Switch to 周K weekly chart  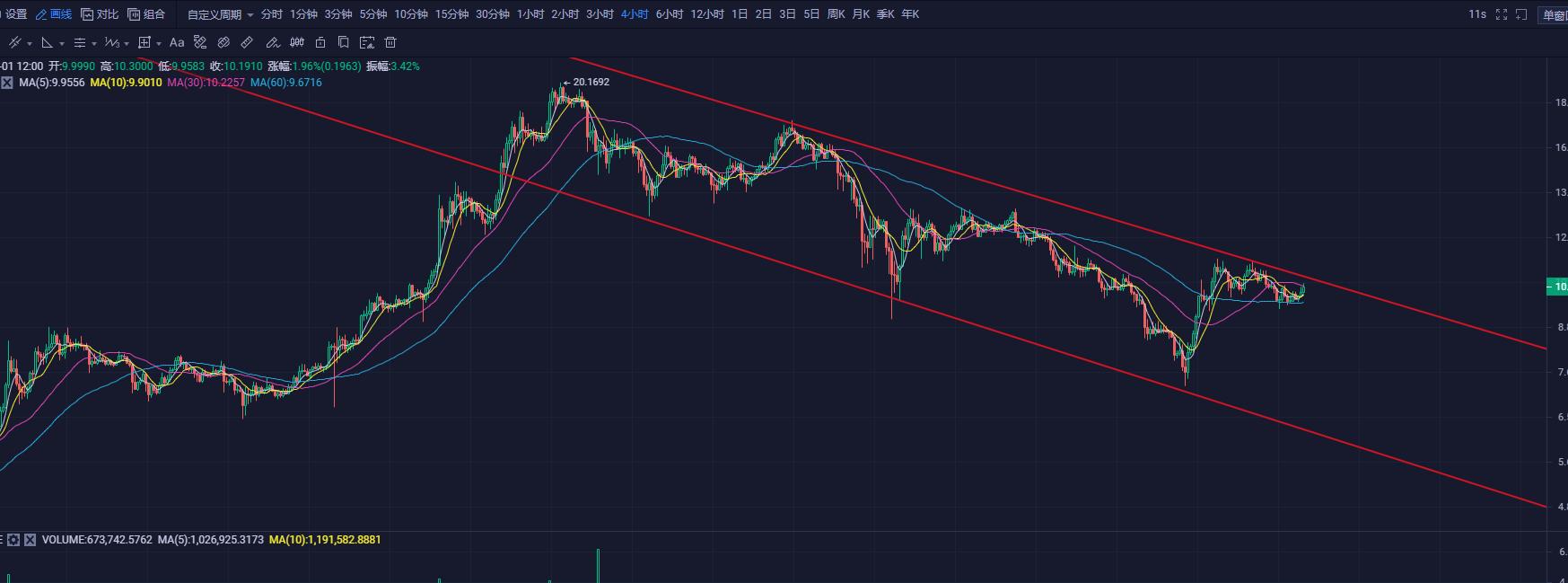pos(836,14)
